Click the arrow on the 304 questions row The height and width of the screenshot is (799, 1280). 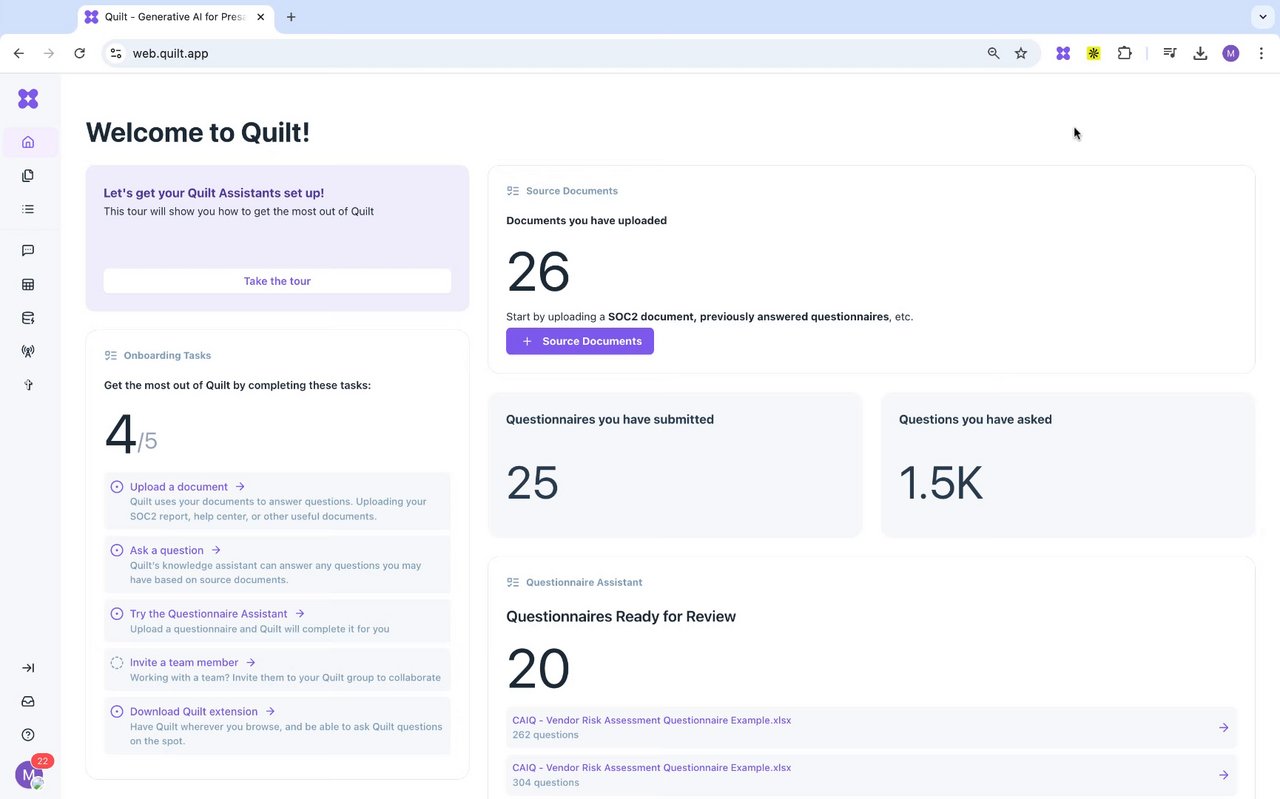click(x=1224, y=775)
